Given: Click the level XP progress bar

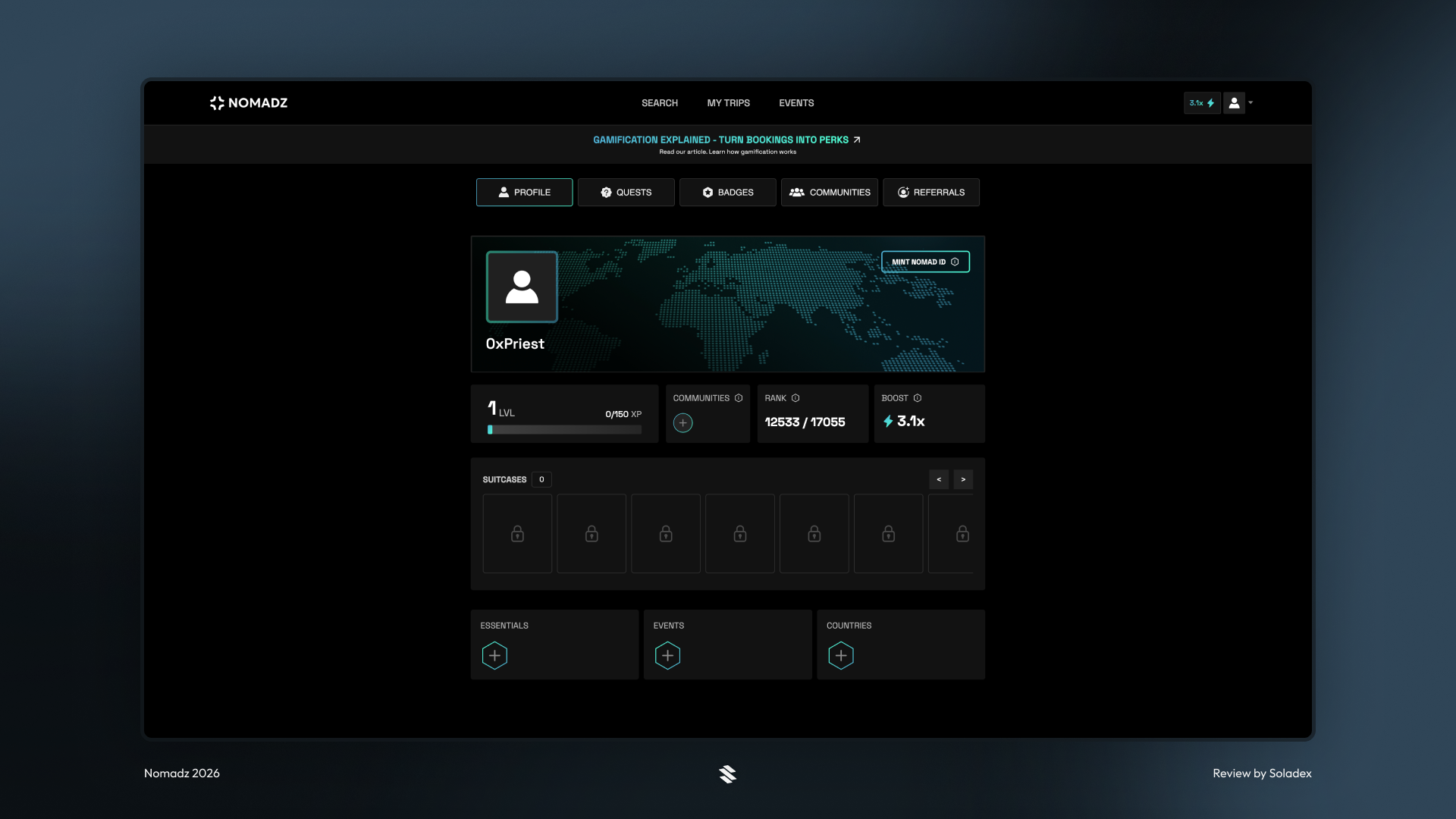Looking at the screenshot, I should [x=563, y=429].
